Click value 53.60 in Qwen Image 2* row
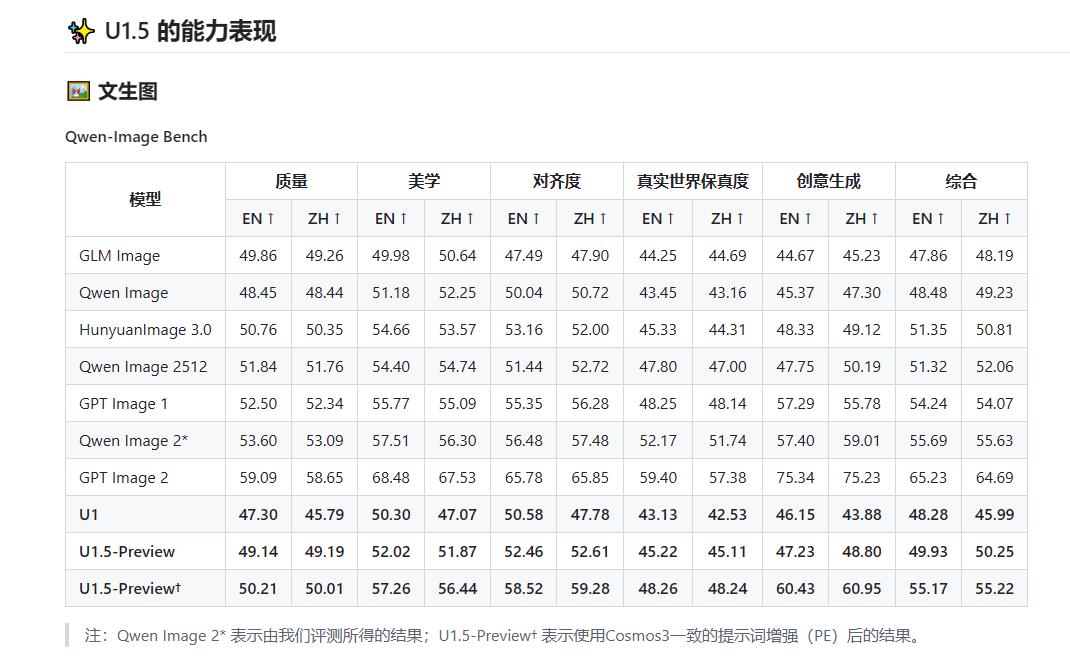Image resolution: width=1070 pixels, height=658 pixels. (x=258, y=440)
